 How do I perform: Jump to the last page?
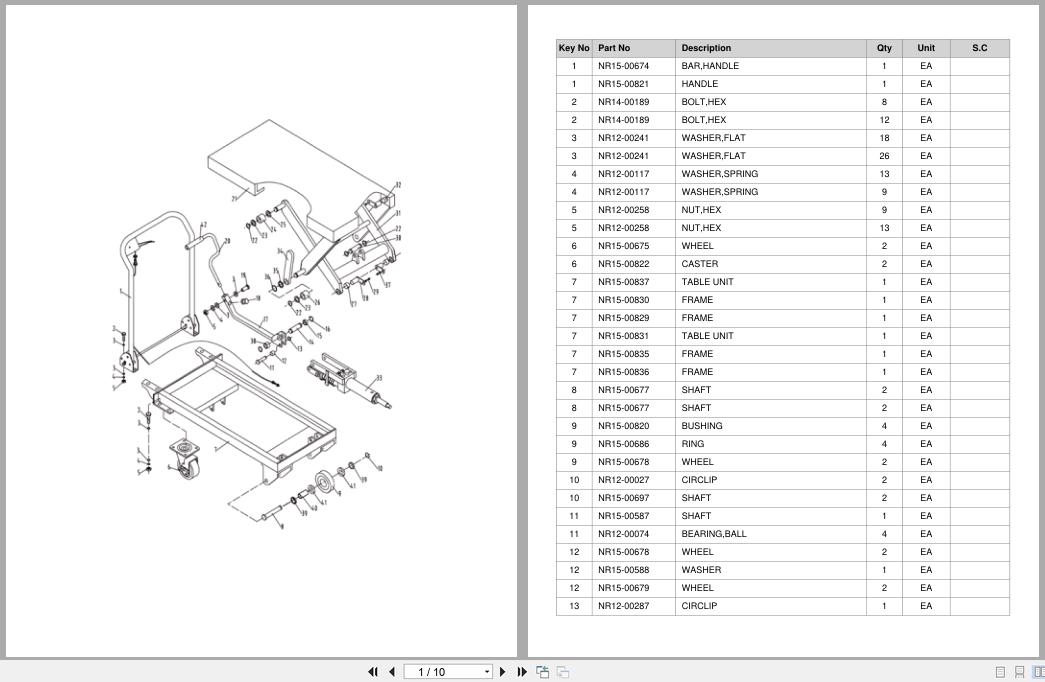[x=522, y=671]
